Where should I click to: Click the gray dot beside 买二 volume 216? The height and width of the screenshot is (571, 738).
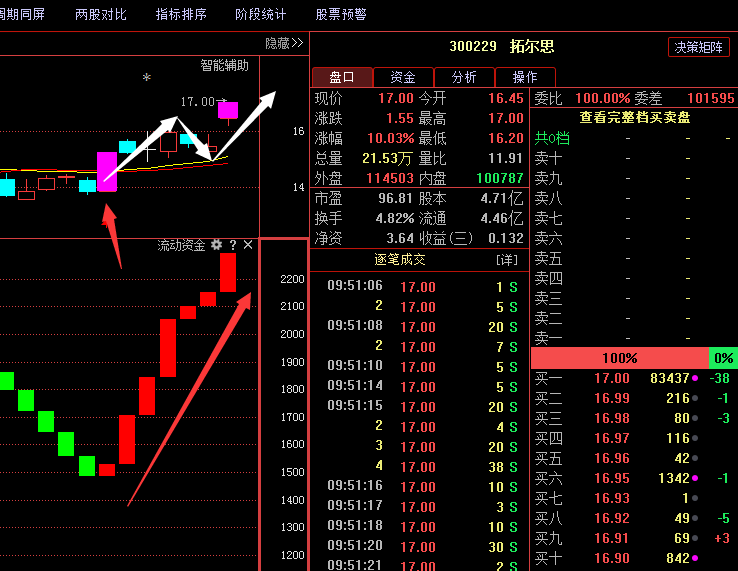pos(696,398)
